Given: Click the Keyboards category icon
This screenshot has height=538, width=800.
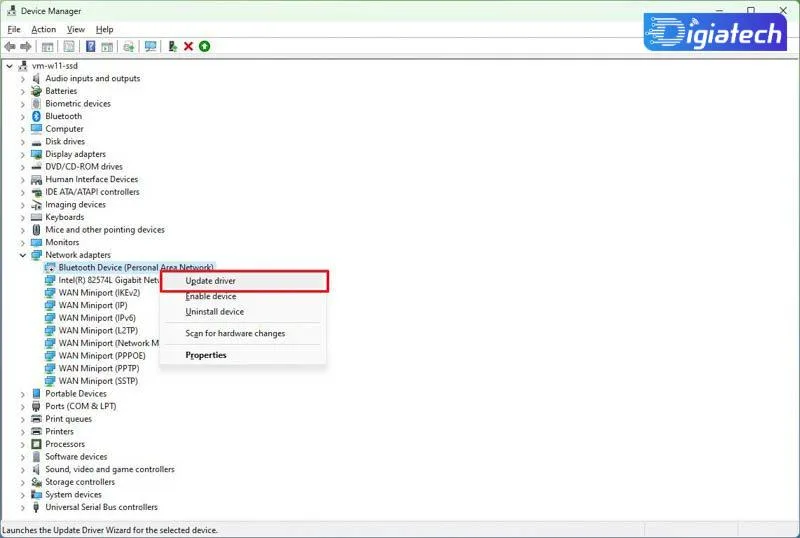Looking at the screenshot, I should pos(36,217).
